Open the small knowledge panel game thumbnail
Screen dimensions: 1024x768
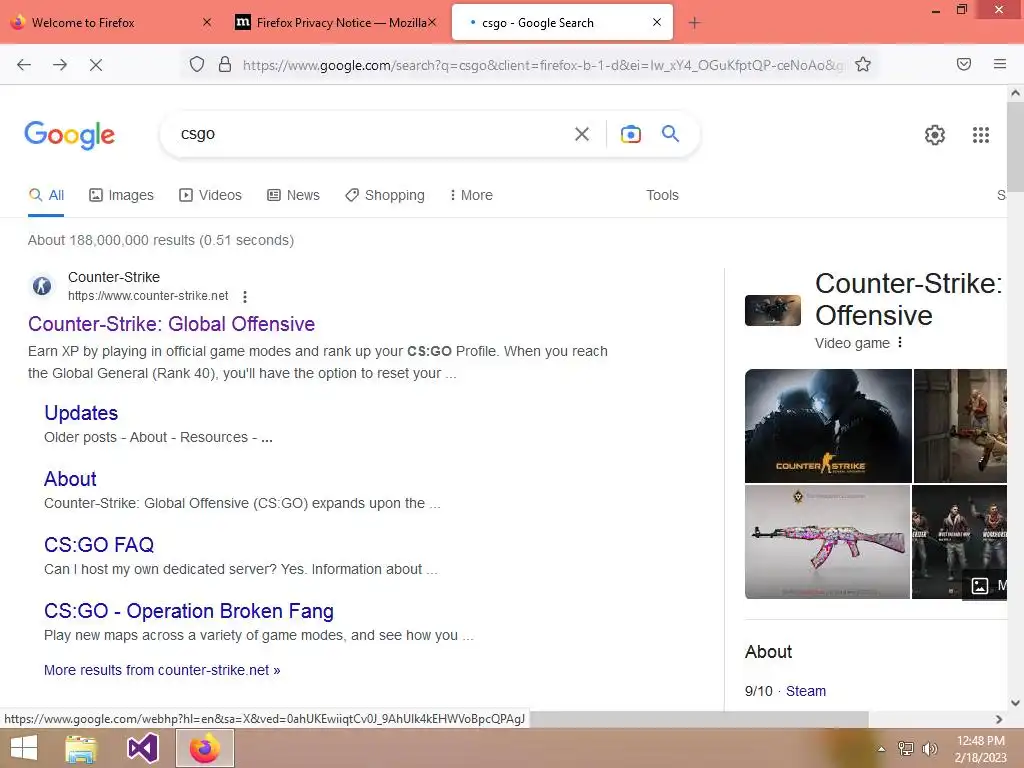[773, 310]
